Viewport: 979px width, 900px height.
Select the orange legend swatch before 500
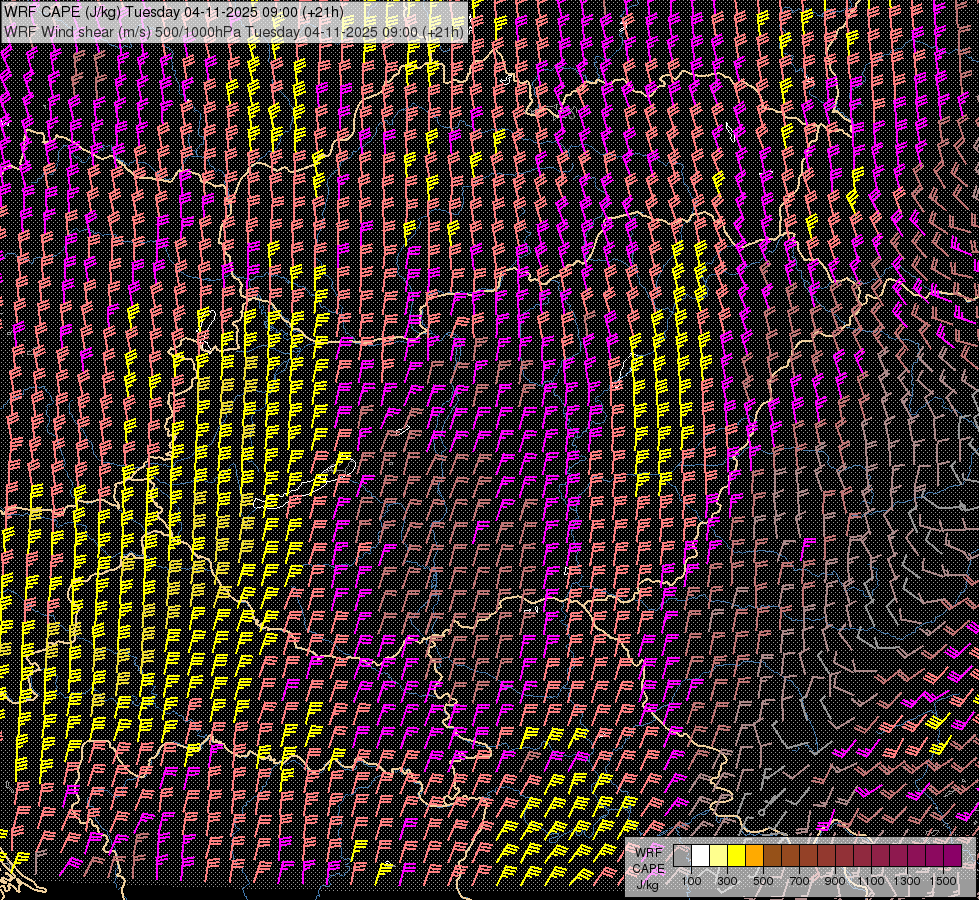tap(754, 855)
